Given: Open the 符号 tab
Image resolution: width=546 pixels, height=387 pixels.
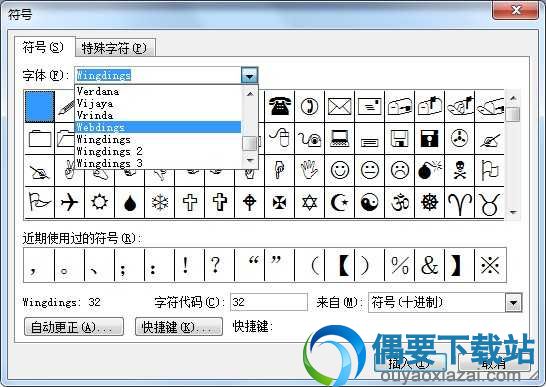Looking at the screenshot, I should pos(44,47).
